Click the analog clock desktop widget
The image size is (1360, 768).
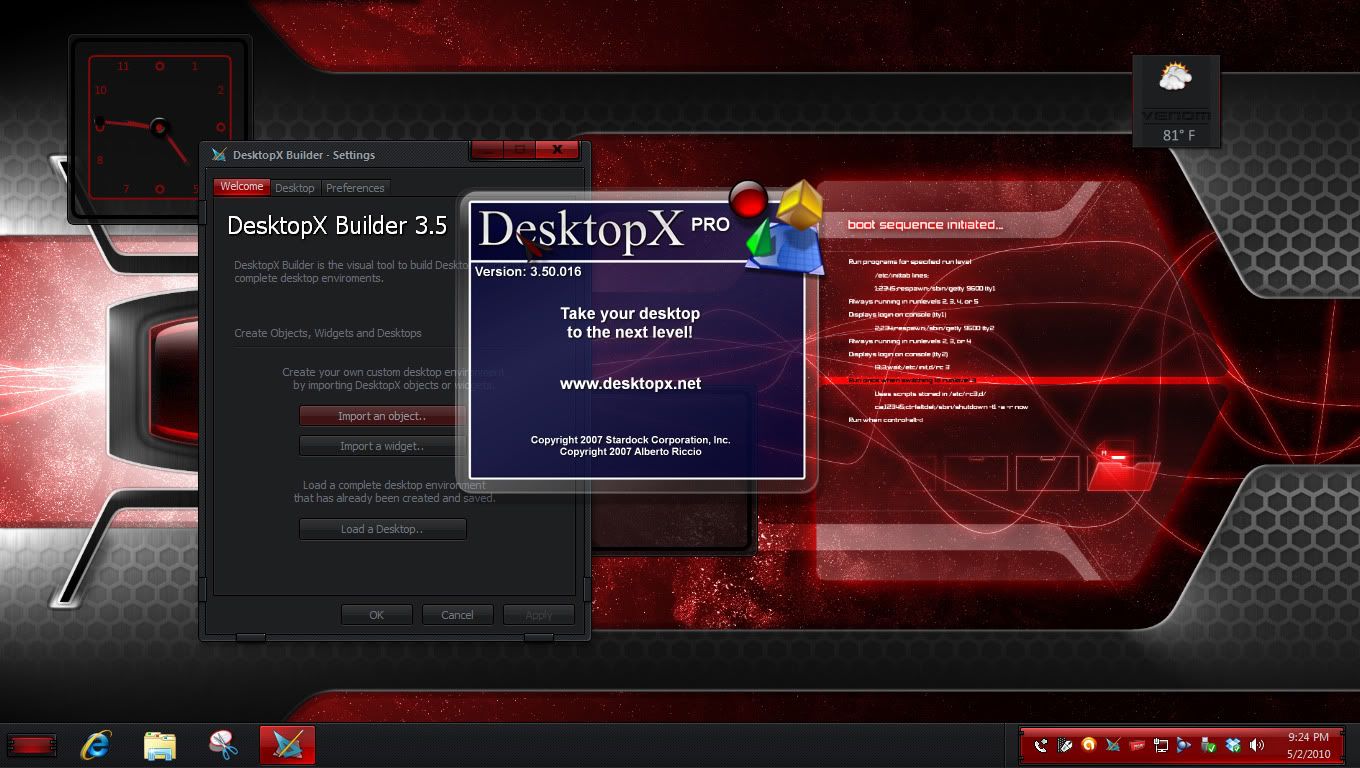[160, 127]
